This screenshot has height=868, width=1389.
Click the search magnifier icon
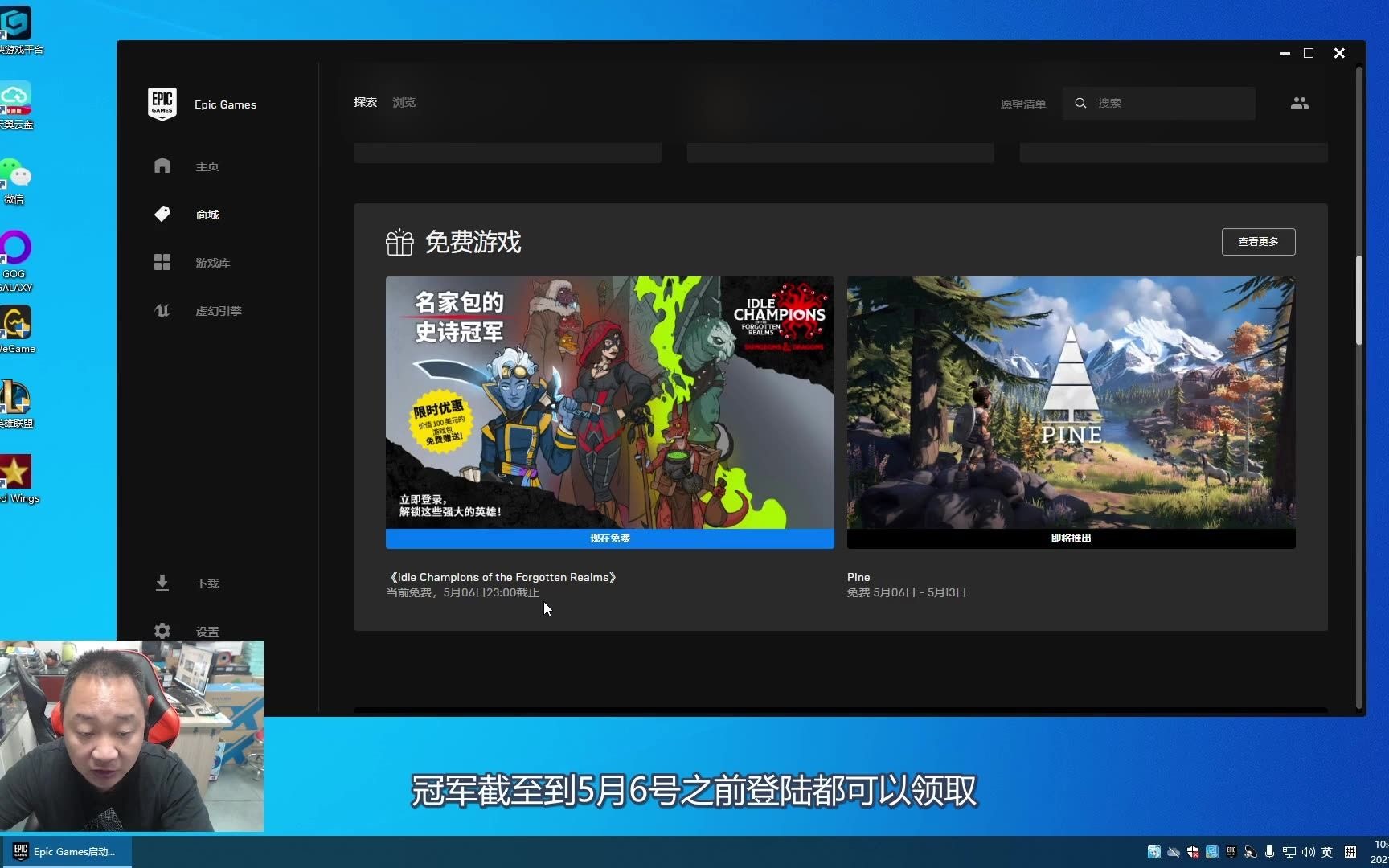click(1080, 103)
